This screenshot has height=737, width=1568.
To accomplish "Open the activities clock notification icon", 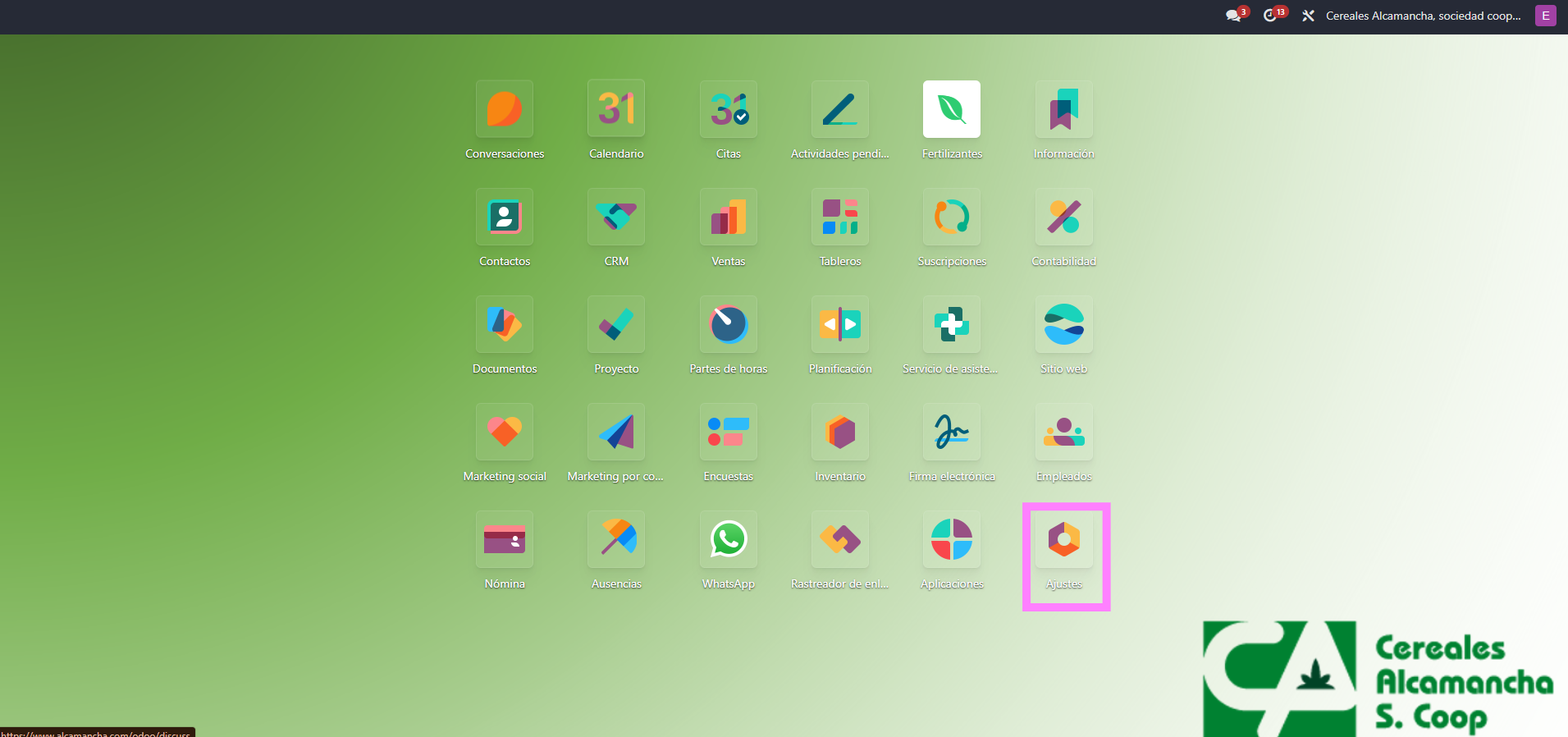I will click(1270, 16).
